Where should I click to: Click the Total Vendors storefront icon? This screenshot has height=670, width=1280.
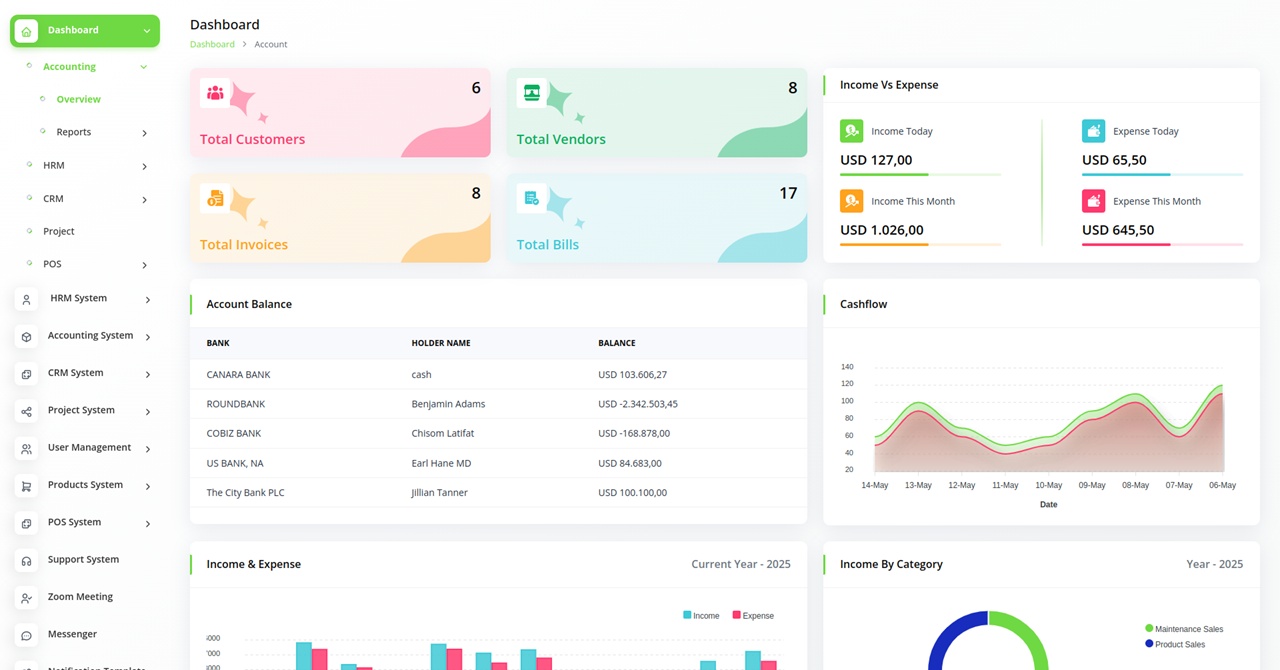531,93
